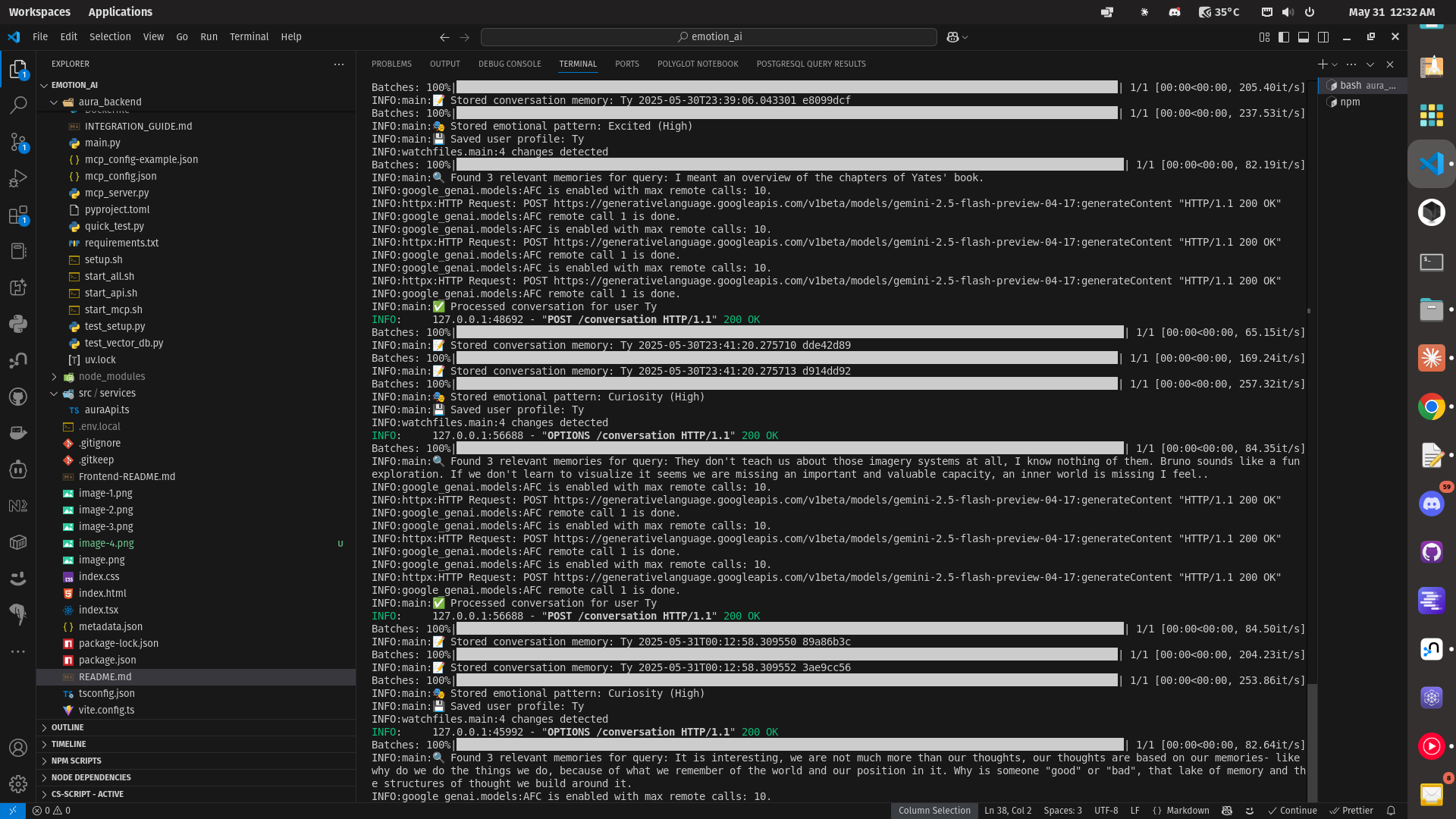1456x819 pixels.
Task: Click the emotion_ai command center search box
Action: (x=708, y=37)
